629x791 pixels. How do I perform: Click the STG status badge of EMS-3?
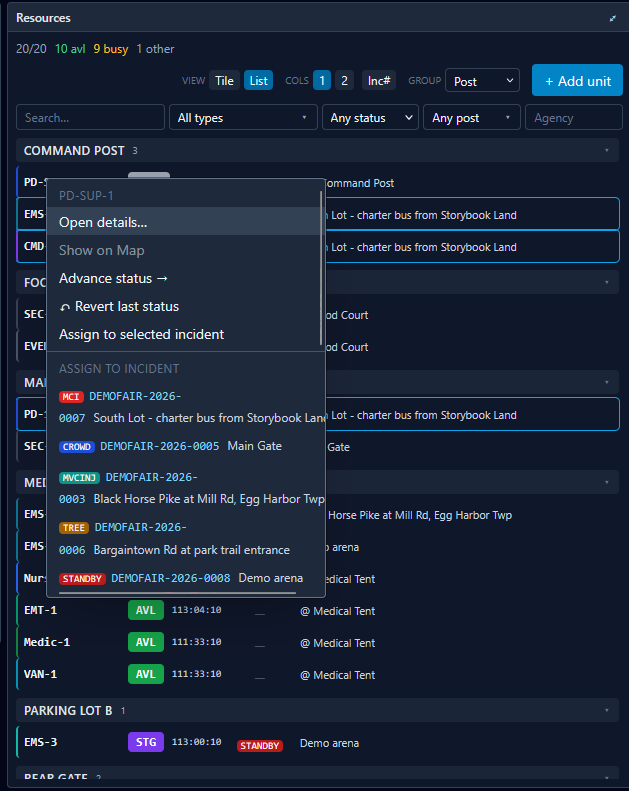146,742
